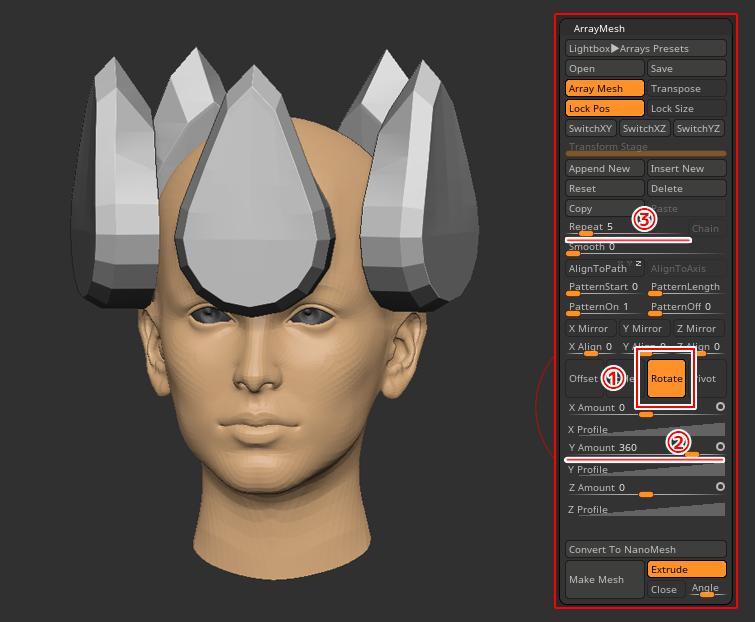Click the Append New button

point(604,169)
